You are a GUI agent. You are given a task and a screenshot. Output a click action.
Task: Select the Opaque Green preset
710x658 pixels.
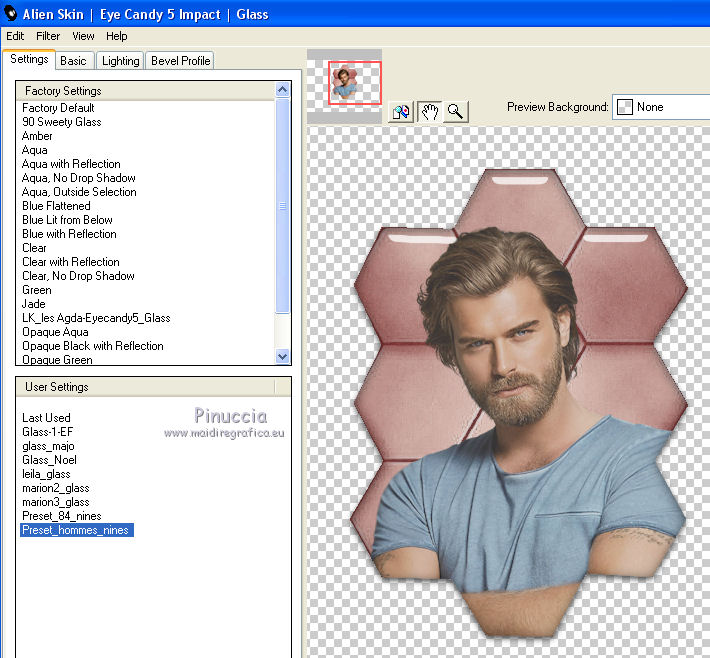[57, 360]
